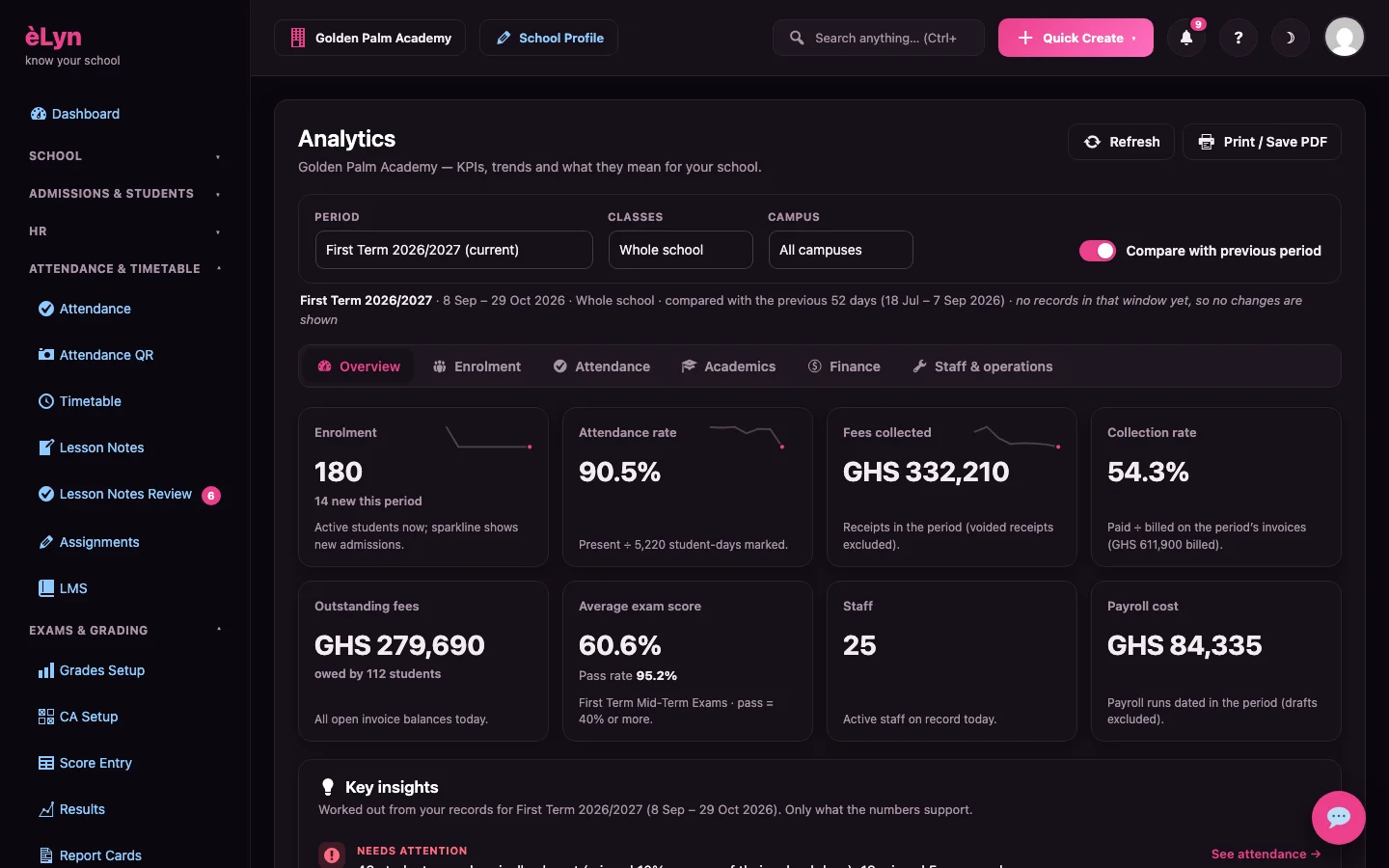
Task: Click the Dashboard gauge icon
Action: pos(39,114)
